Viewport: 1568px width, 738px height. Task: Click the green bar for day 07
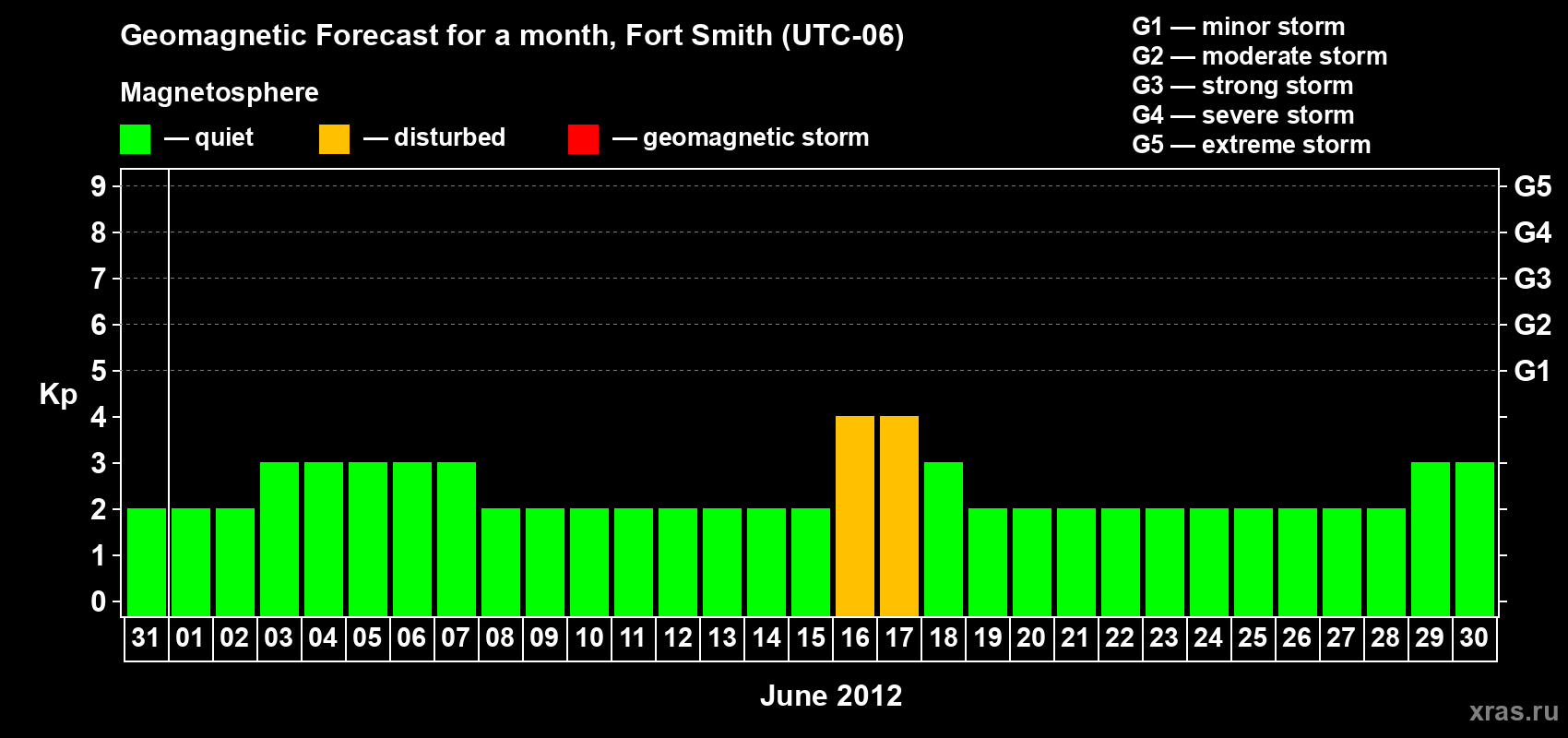click(457, 539)
